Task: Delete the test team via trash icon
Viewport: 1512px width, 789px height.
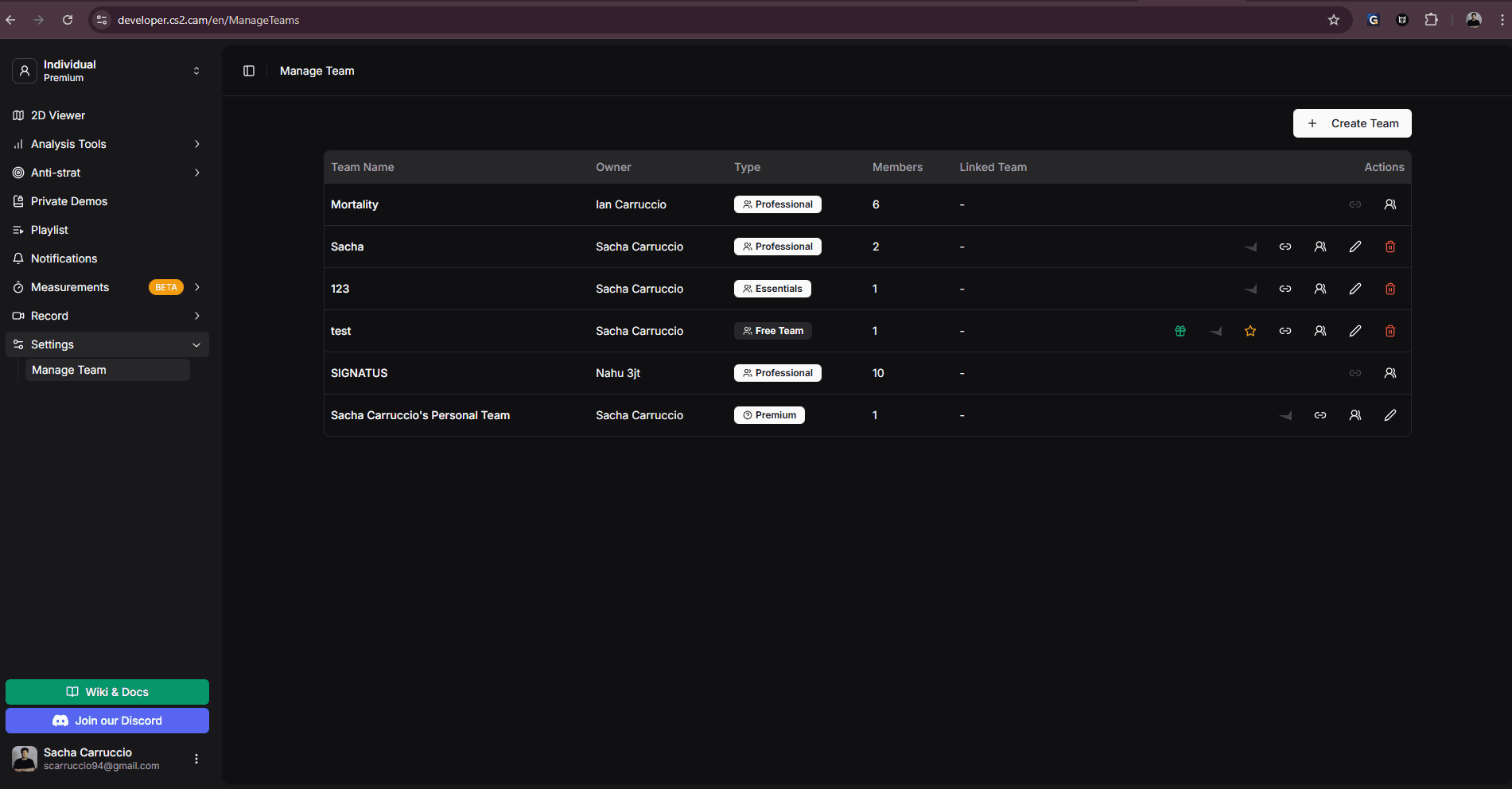Action: click(1390, 331)
